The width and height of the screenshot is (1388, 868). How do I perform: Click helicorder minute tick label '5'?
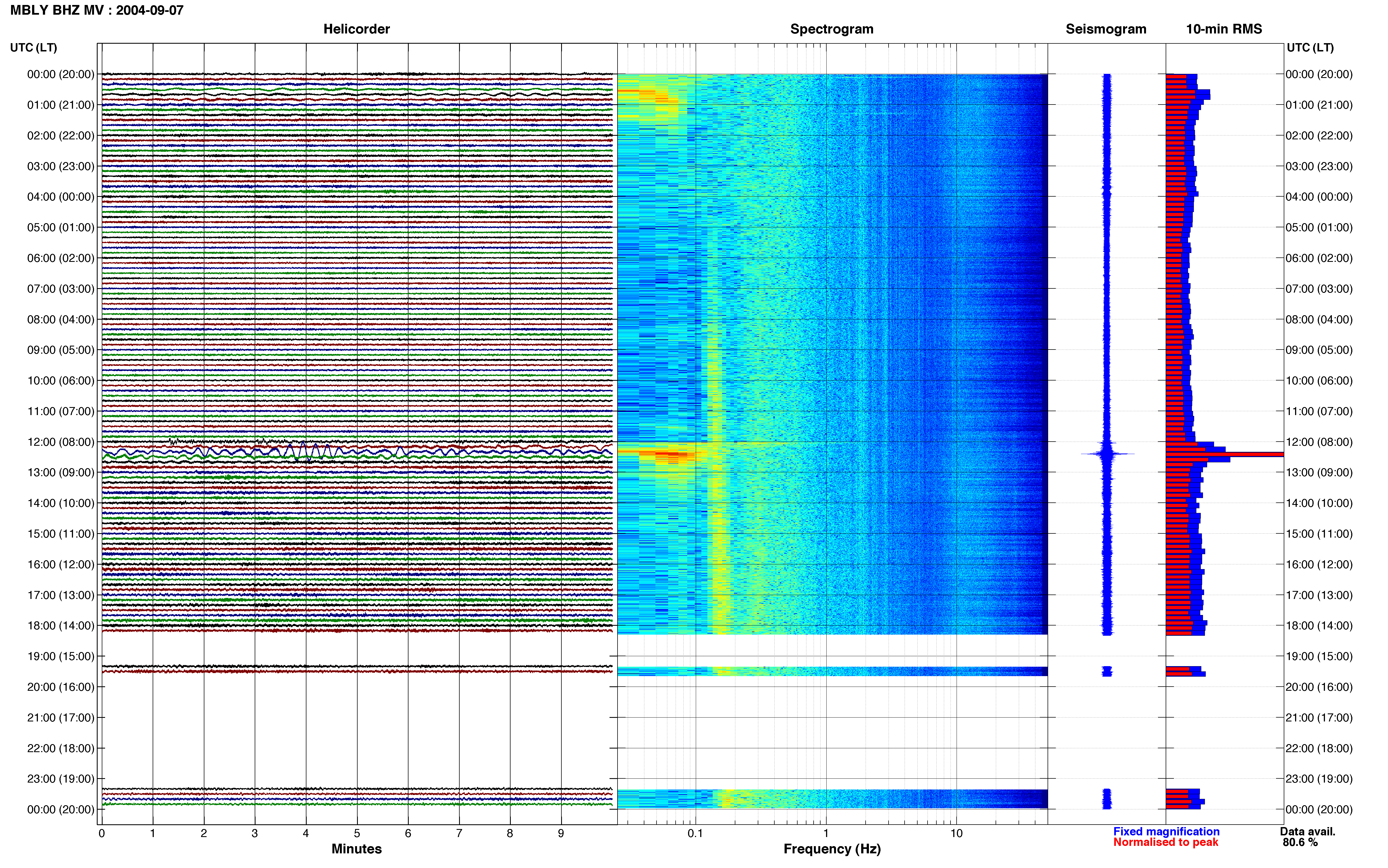tap(356, 833)
